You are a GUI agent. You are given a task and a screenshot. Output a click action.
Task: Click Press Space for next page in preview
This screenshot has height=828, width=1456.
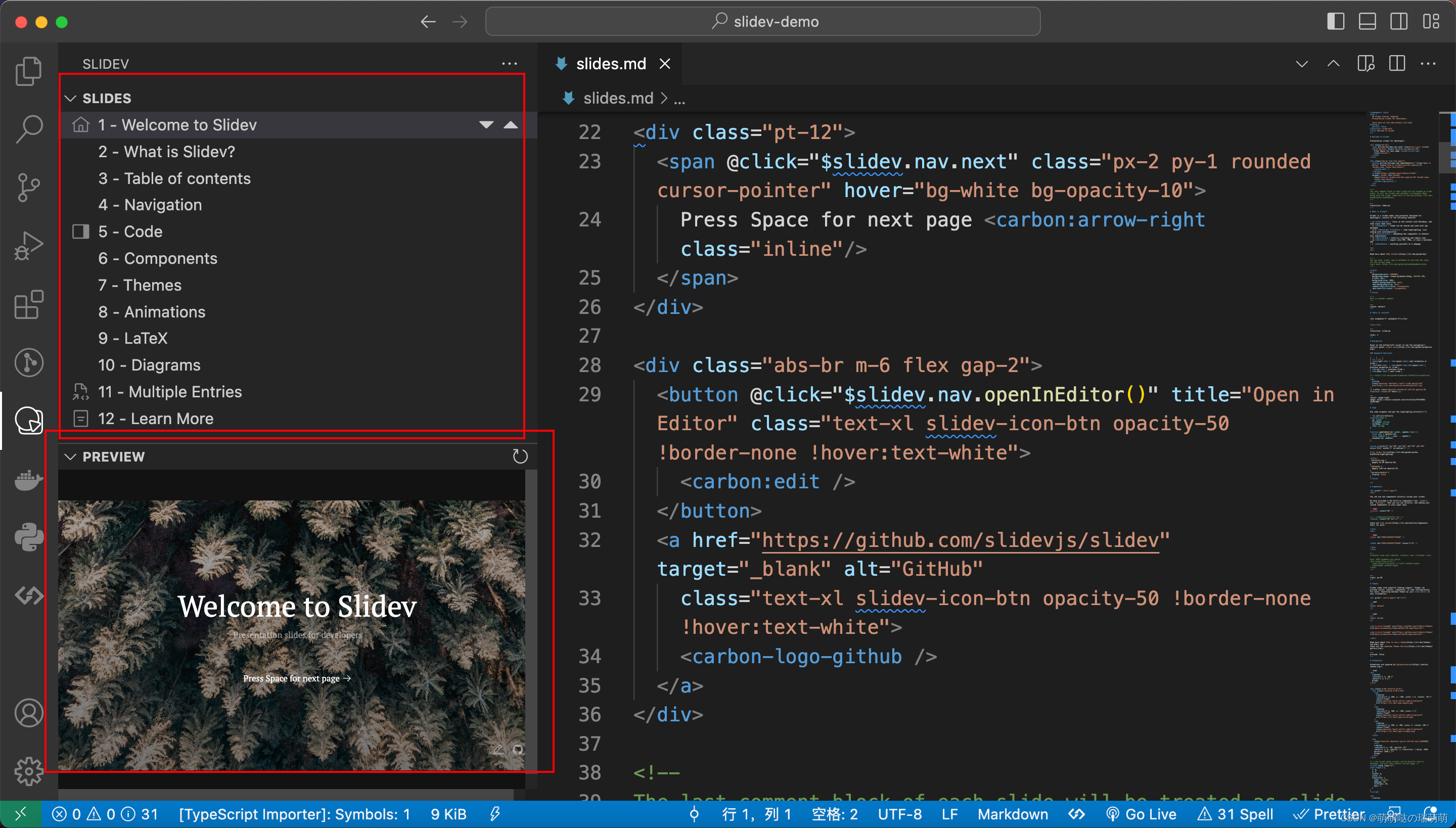(x=297, y=678)
